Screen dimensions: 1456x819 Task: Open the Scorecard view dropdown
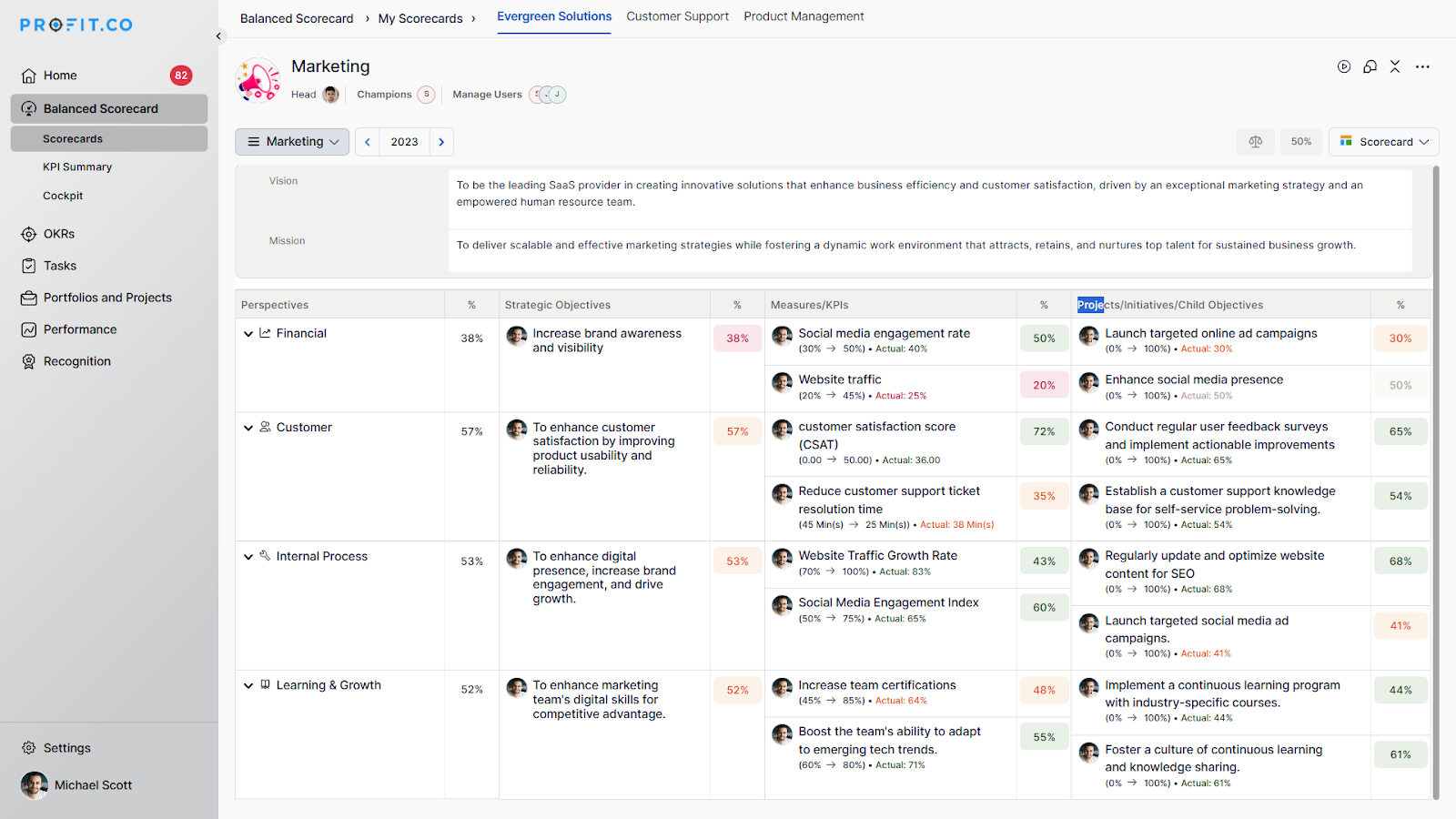click(1383, 142)
